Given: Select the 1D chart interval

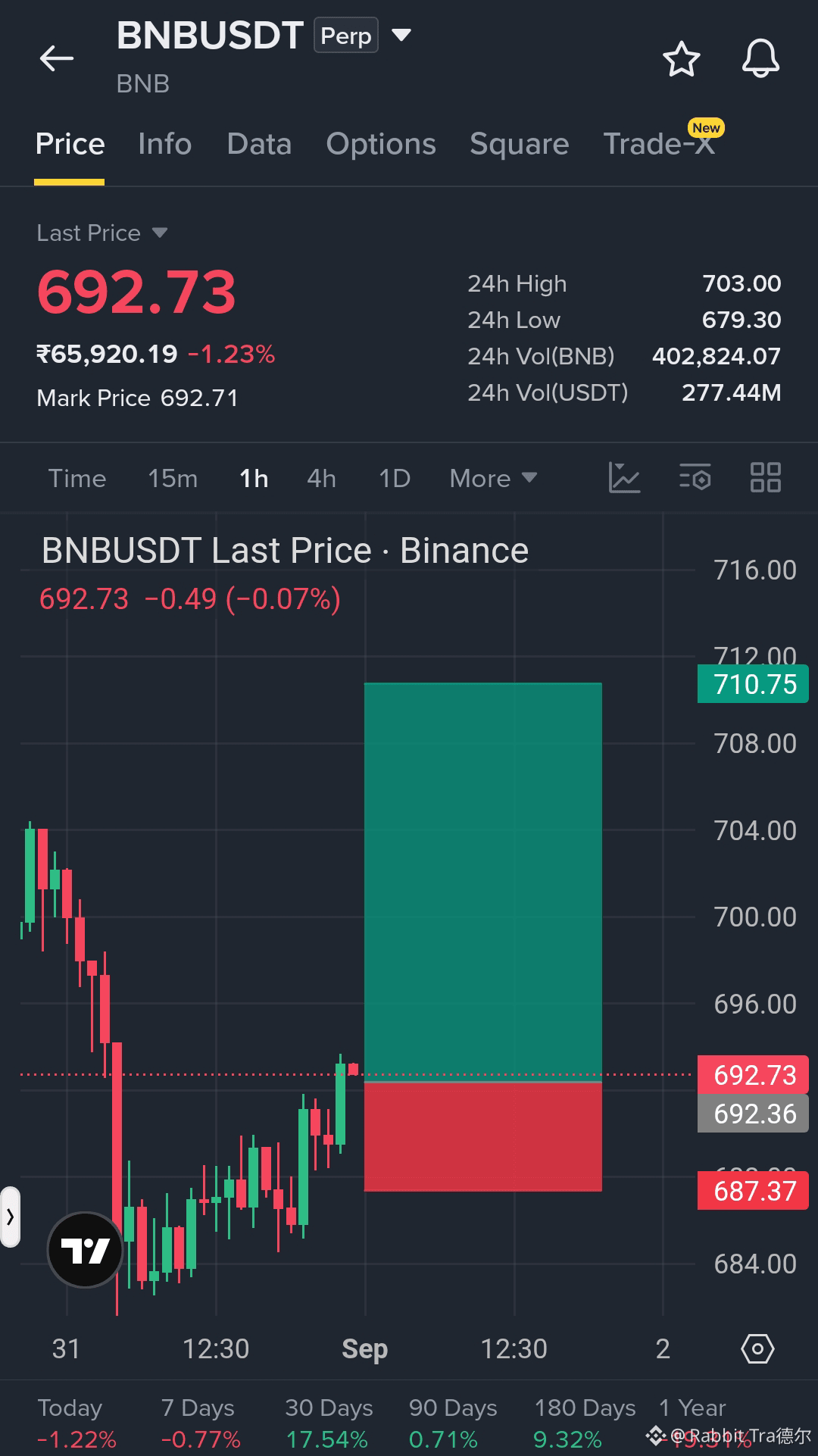Looking at the screenshot, I should [x=395, y=478].
